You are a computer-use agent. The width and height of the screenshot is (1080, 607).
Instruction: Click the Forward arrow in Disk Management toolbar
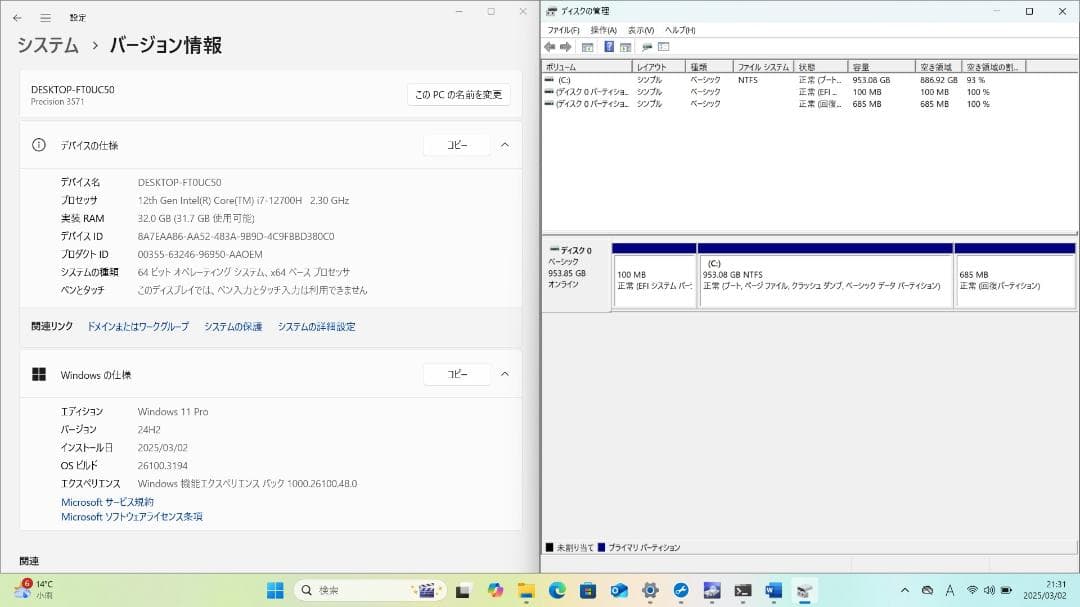click(566, 46)
